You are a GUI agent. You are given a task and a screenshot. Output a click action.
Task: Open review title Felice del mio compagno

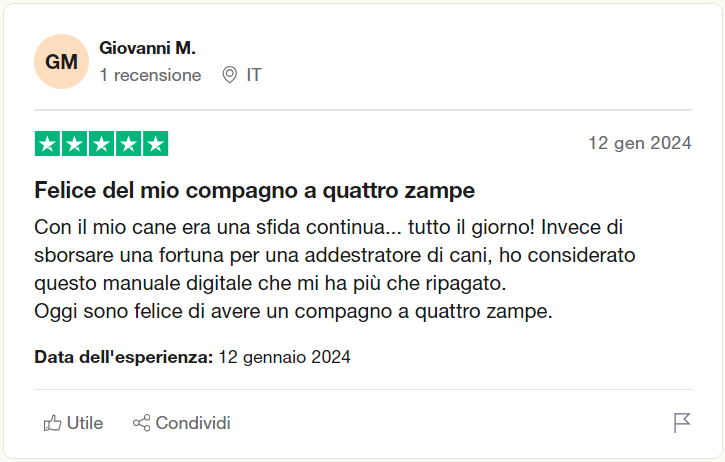255,190
